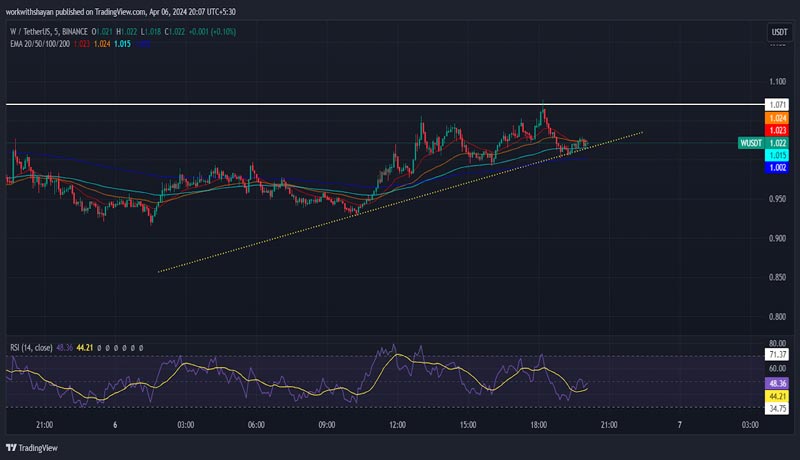Click the RSI 60.00 scale label
Image resolution: width=800 pixels, height=460 pixels.
(778, 368)
